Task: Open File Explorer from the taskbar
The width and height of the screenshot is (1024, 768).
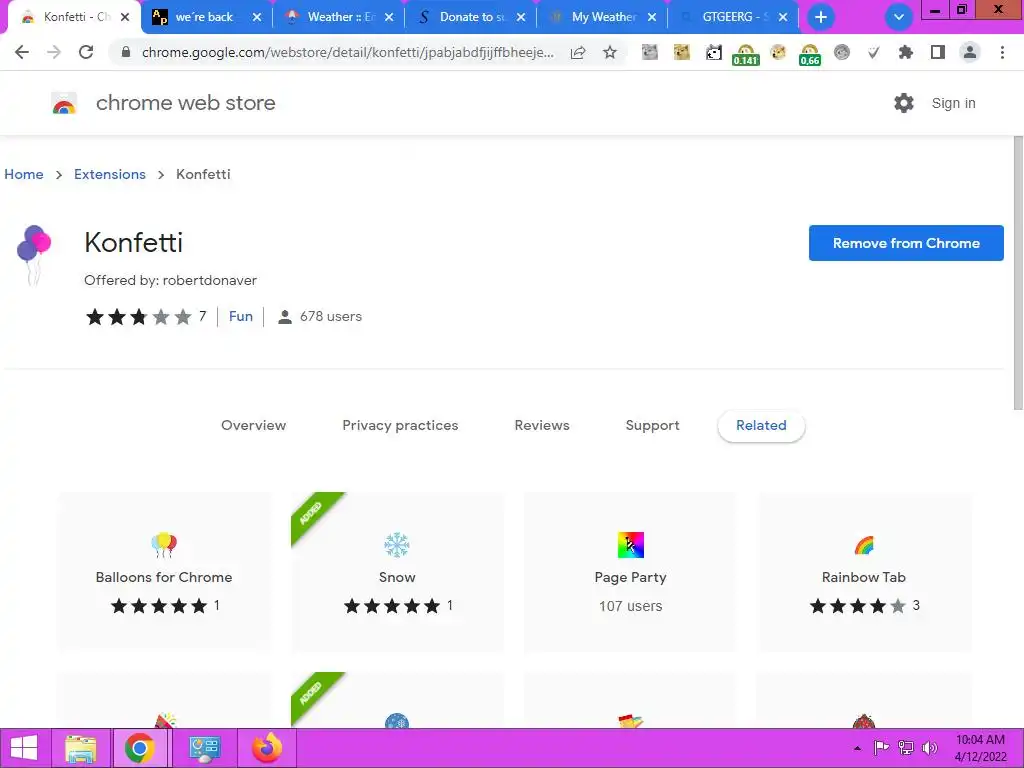Action: (81, 748)
